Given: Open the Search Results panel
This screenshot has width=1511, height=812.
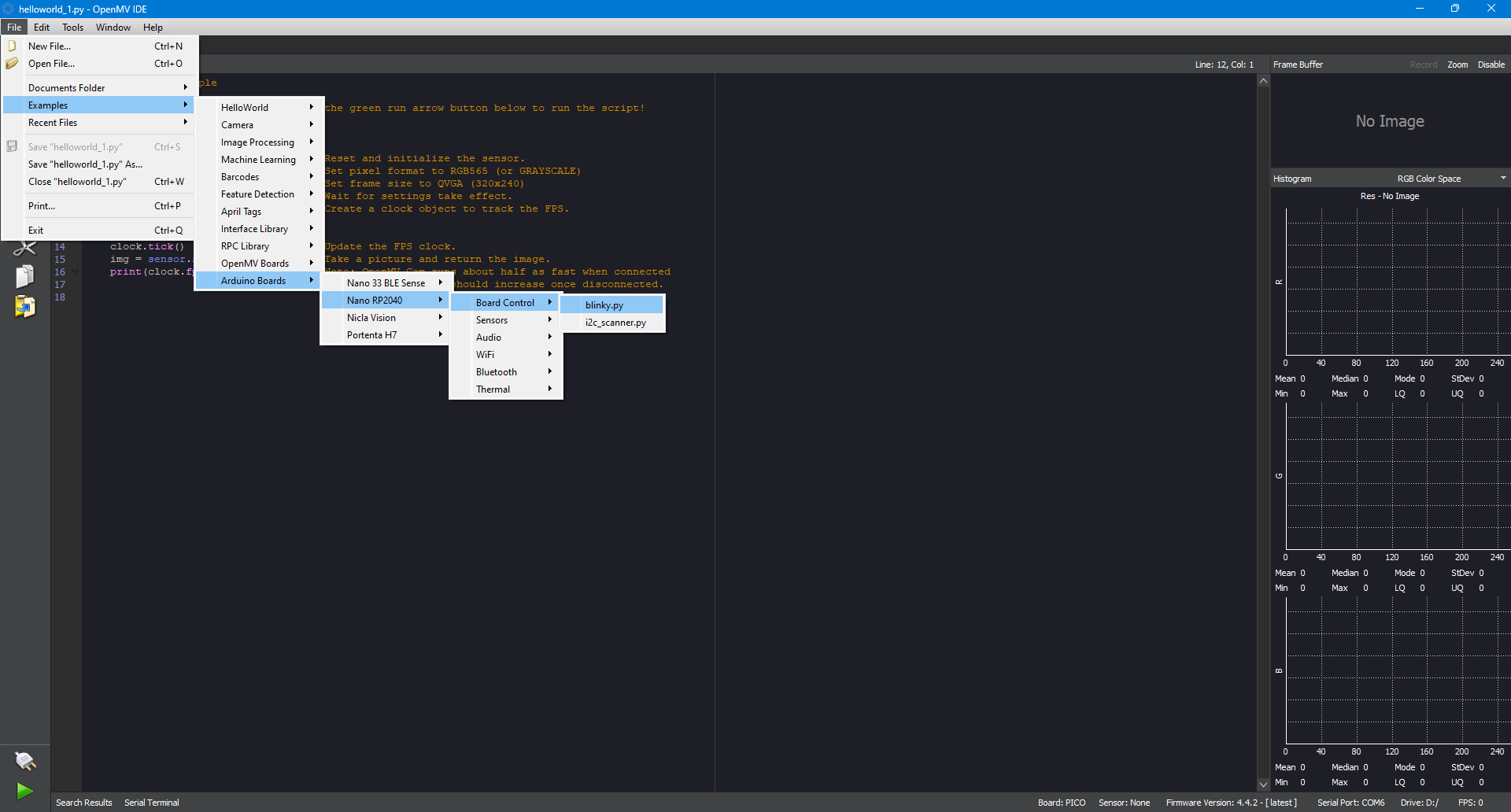Looking at the screenshot, I should click(x=84, y=803).
